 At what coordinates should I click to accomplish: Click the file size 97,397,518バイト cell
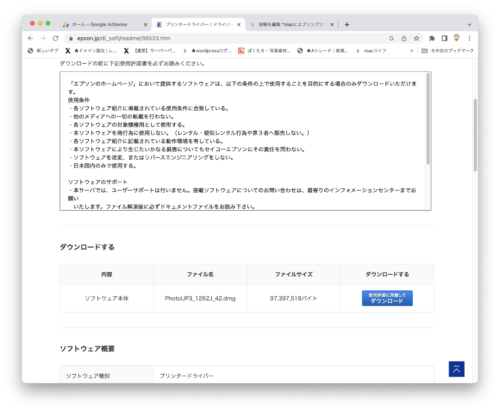293,298
